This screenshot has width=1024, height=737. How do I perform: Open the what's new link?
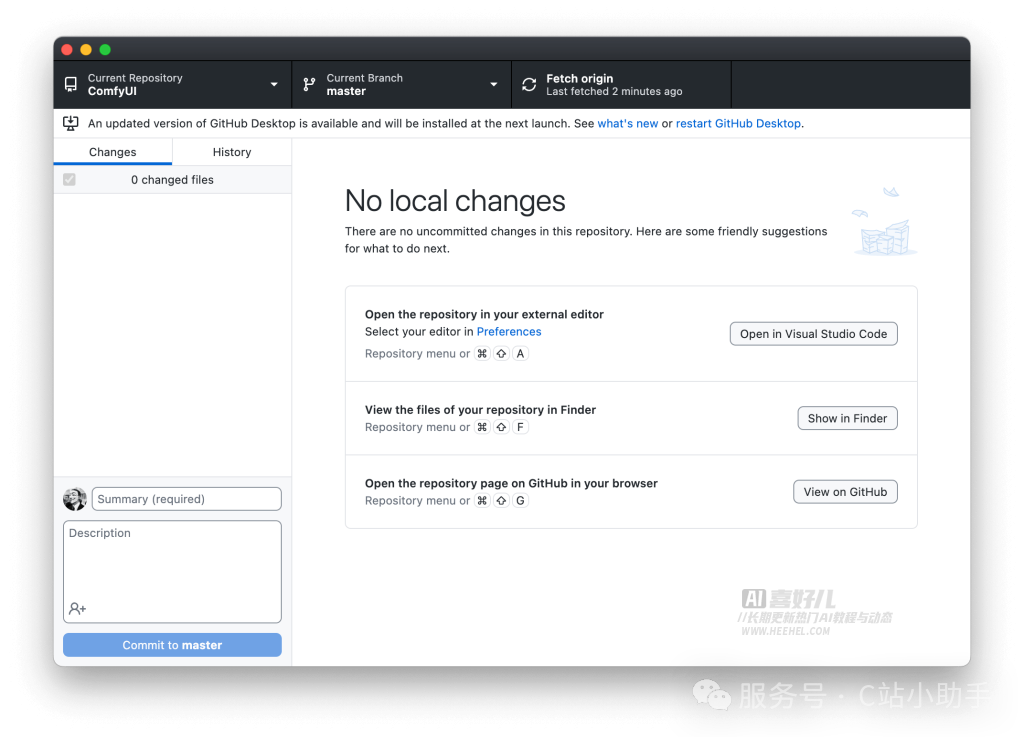click(628, 123)
